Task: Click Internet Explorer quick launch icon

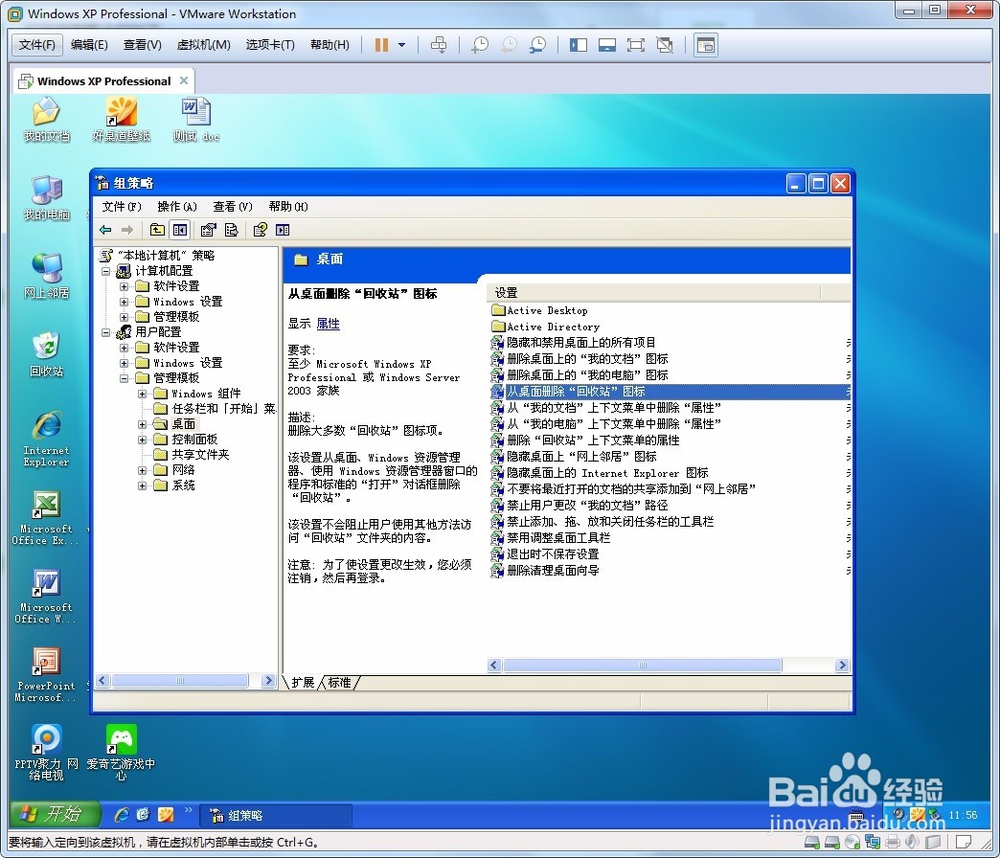Action: [x=121, y=815]
